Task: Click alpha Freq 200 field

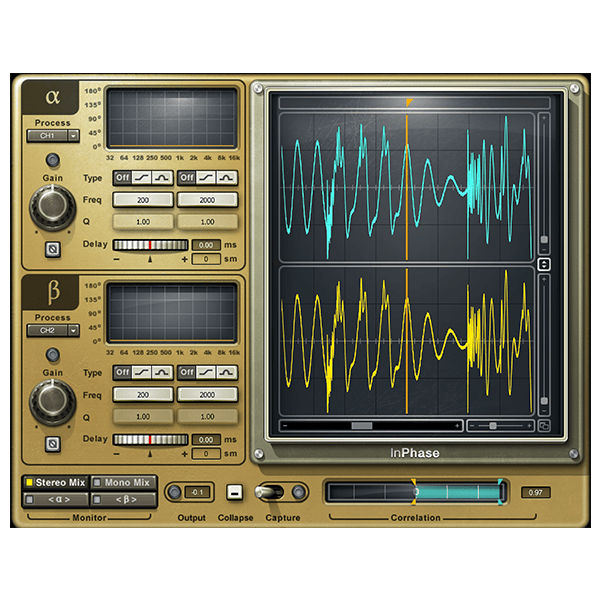Action: tap(143, 200)
